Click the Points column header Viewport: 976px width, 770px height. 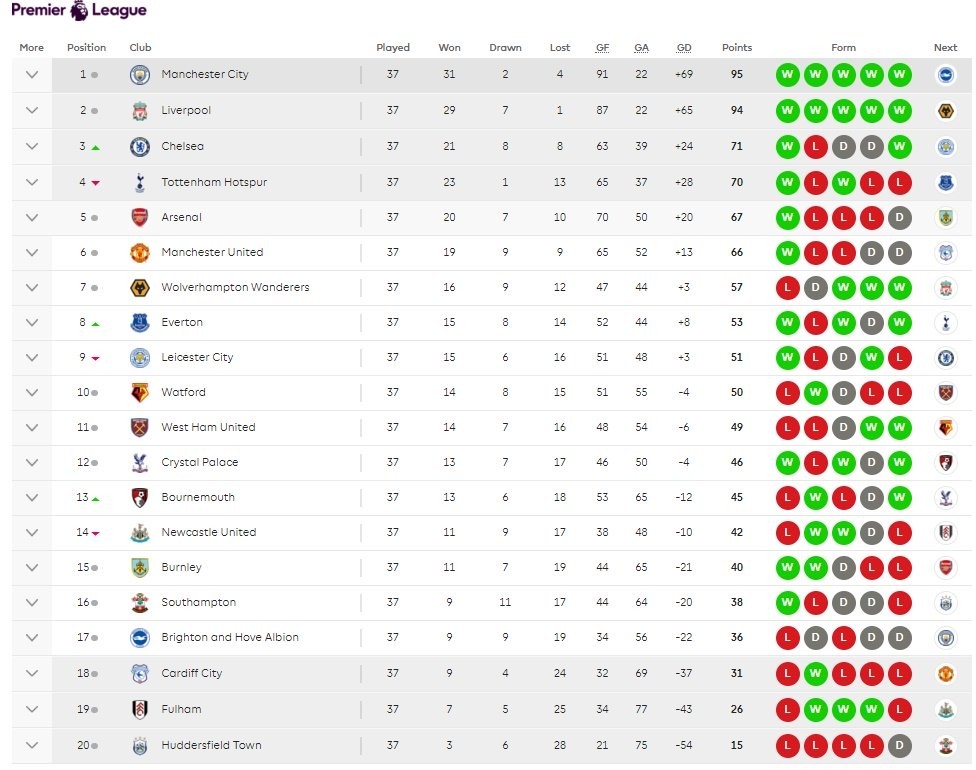point(736,47)
